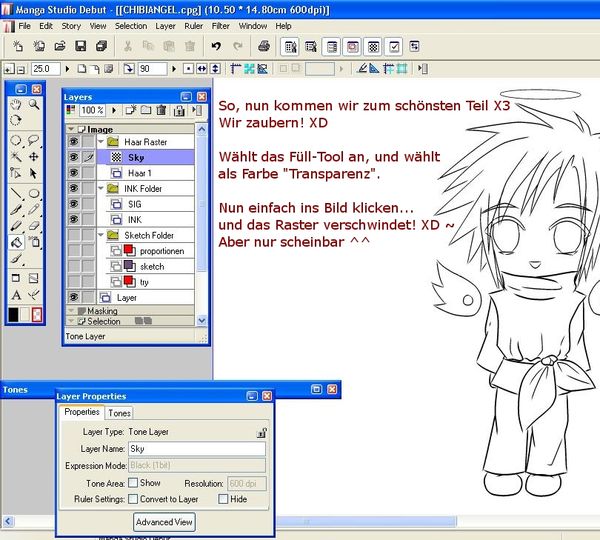Collapse the Haar Raster folder
This screenshot has width=600, height=540.
tap(101, 142)
